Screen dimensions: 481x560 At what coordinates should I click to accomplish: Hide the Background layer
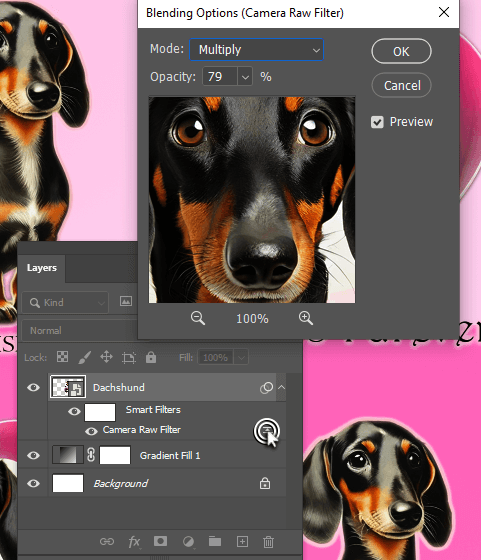pos(33,483)
